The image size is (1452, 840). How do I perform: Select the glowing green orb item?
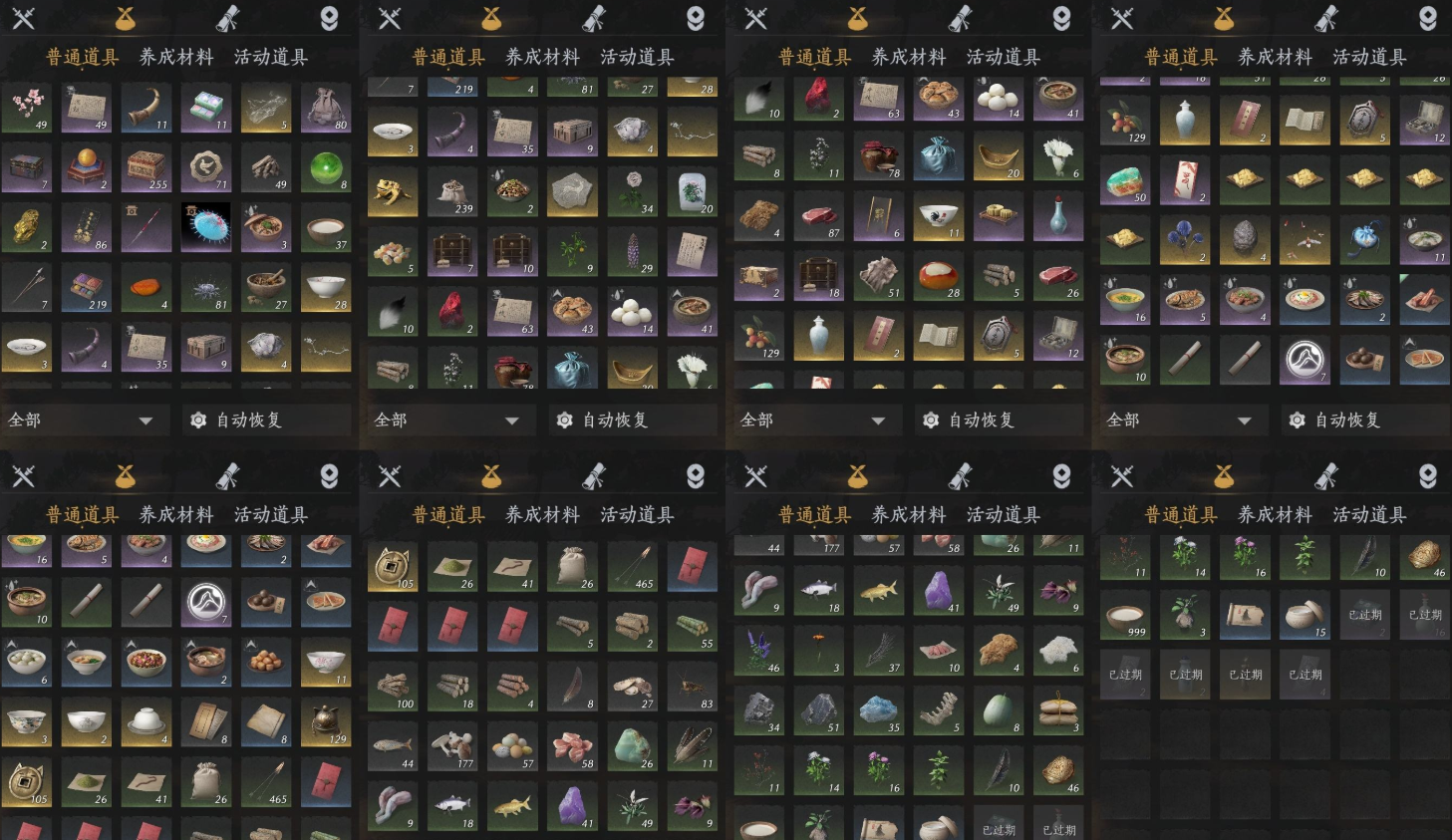point(326,168)
